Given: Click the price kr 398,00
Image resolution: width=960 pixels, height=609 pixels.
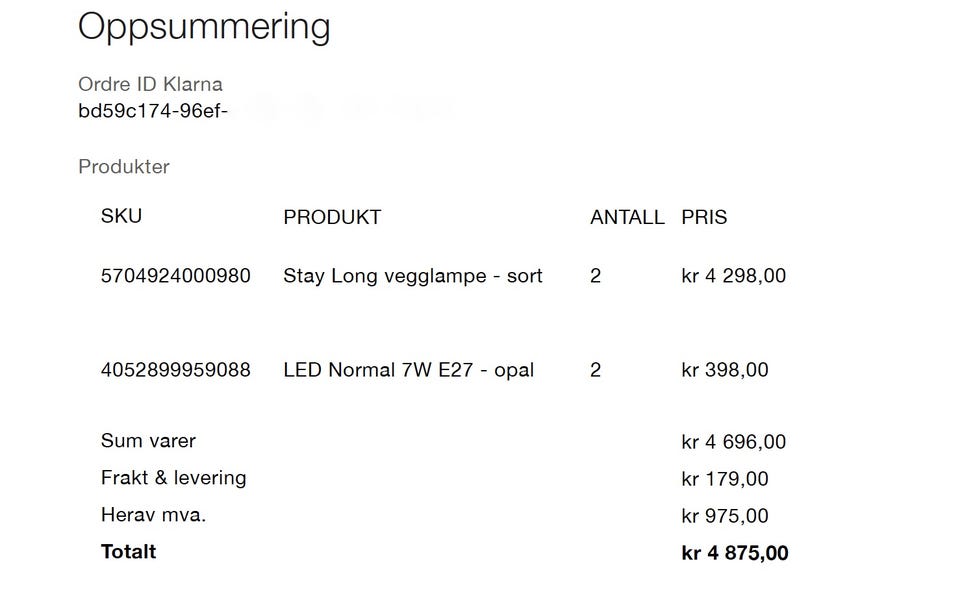Looking at the screenshot, I should [725, 370].
